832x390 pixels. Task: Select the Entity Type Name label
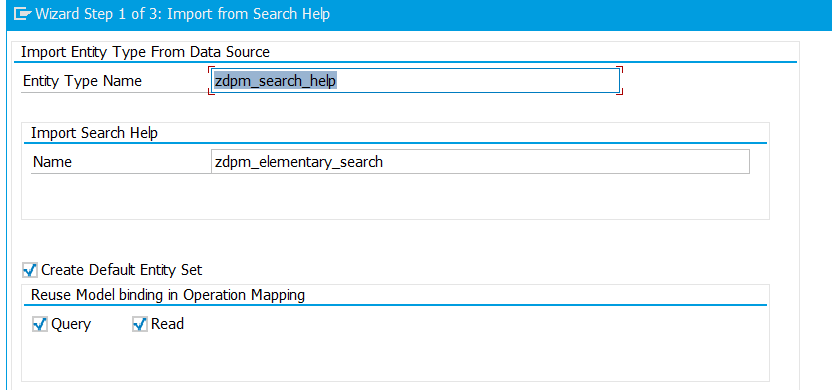tap(82, 81)
